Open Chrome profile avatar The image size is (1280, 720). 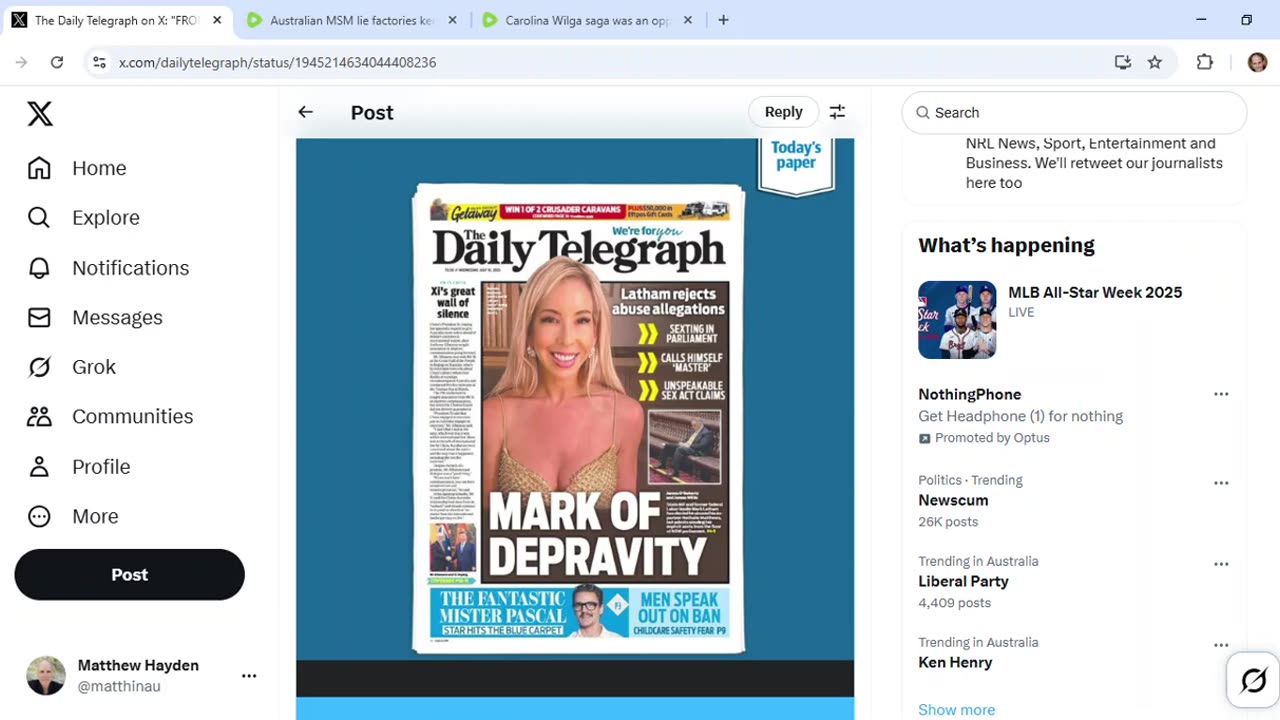[1257, 62]
